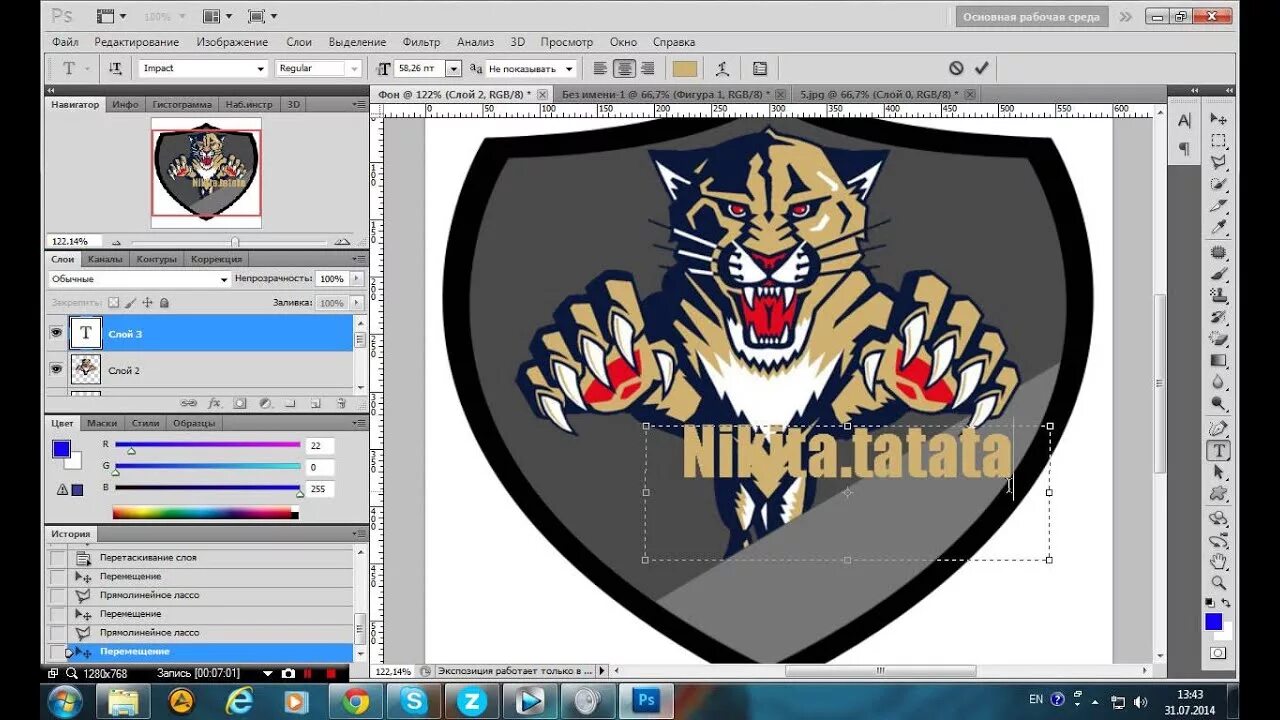Open the font size dropdown

click(x=453, y=68)
